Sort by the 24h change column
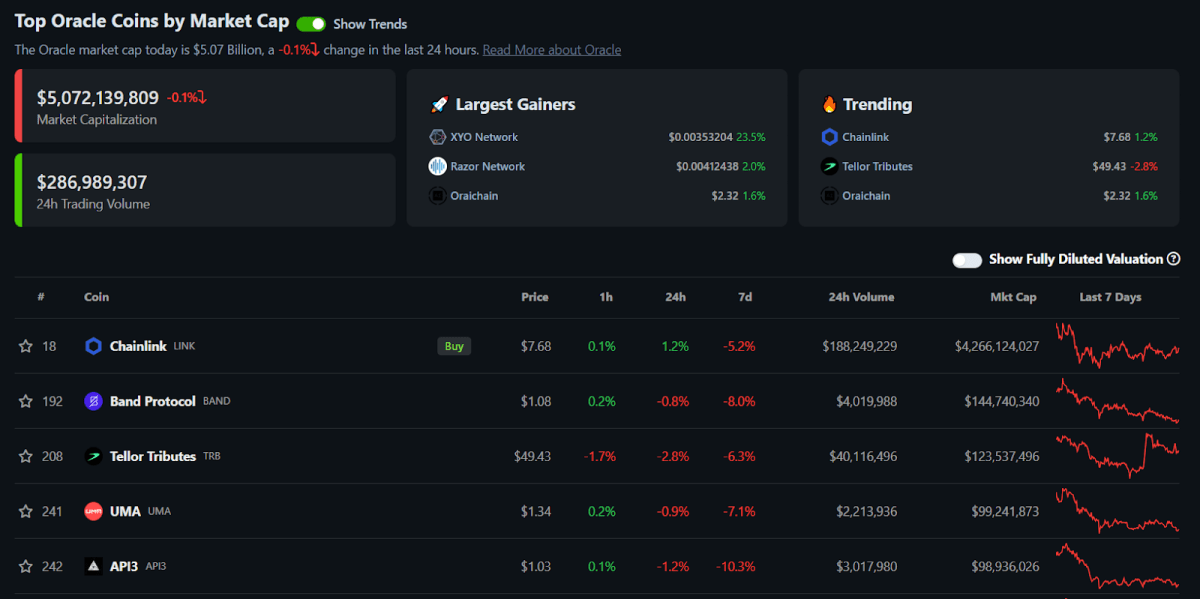Viewport: 1200px width, 599px height. 676,297
